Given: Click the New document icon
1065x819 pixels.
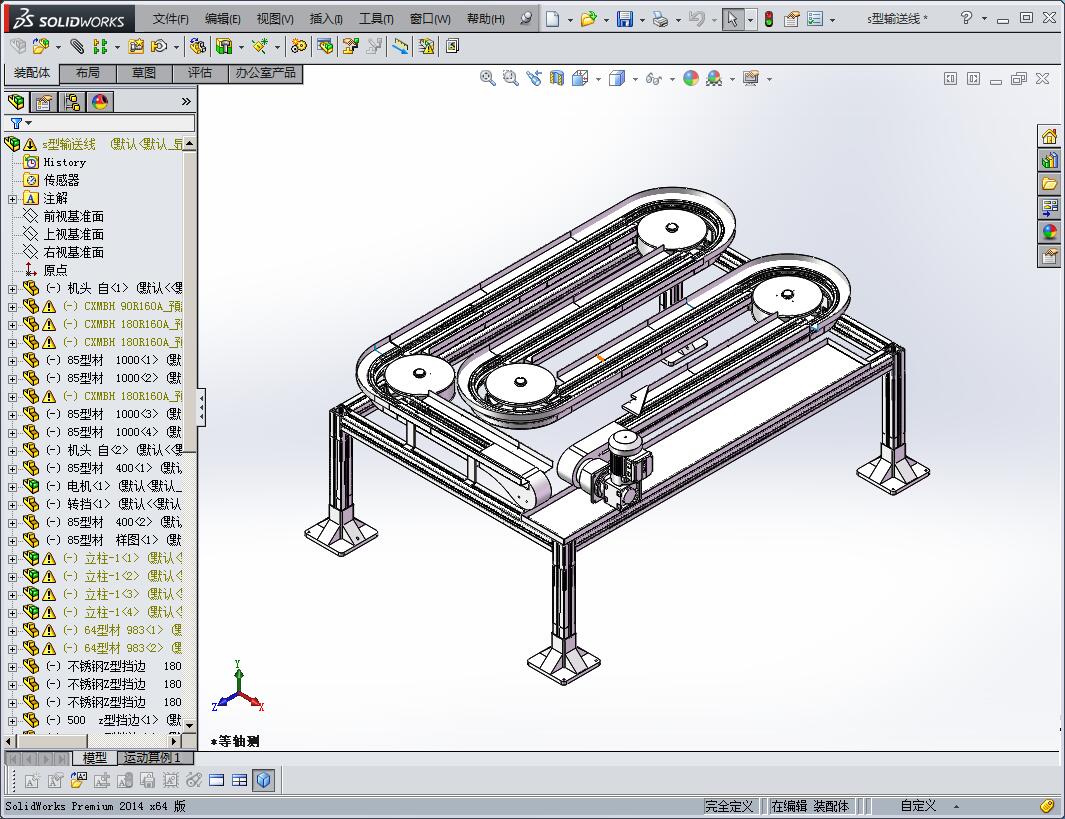Looking at the screenshot, I should coord(553,19).
